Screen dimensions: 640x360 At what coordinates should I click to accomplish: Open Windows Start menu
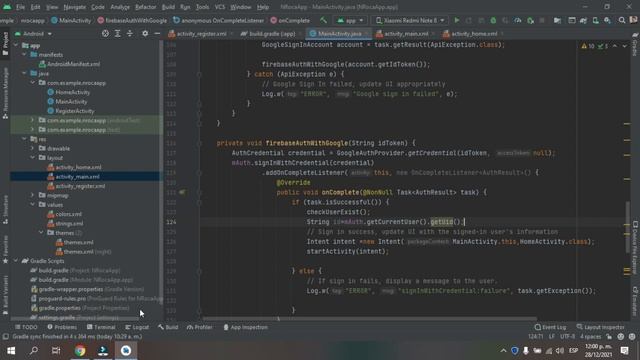tap(11, 350)
